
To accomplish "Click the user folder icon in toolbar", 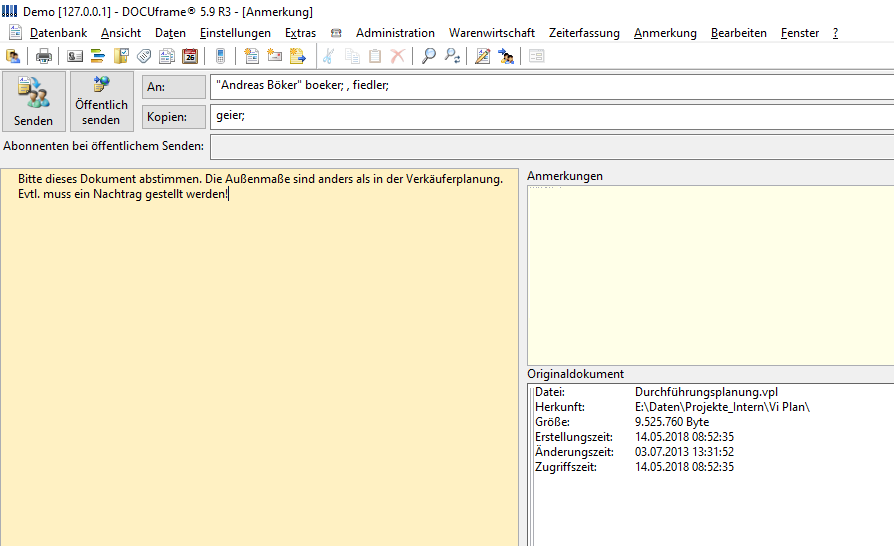I will 13,56.
